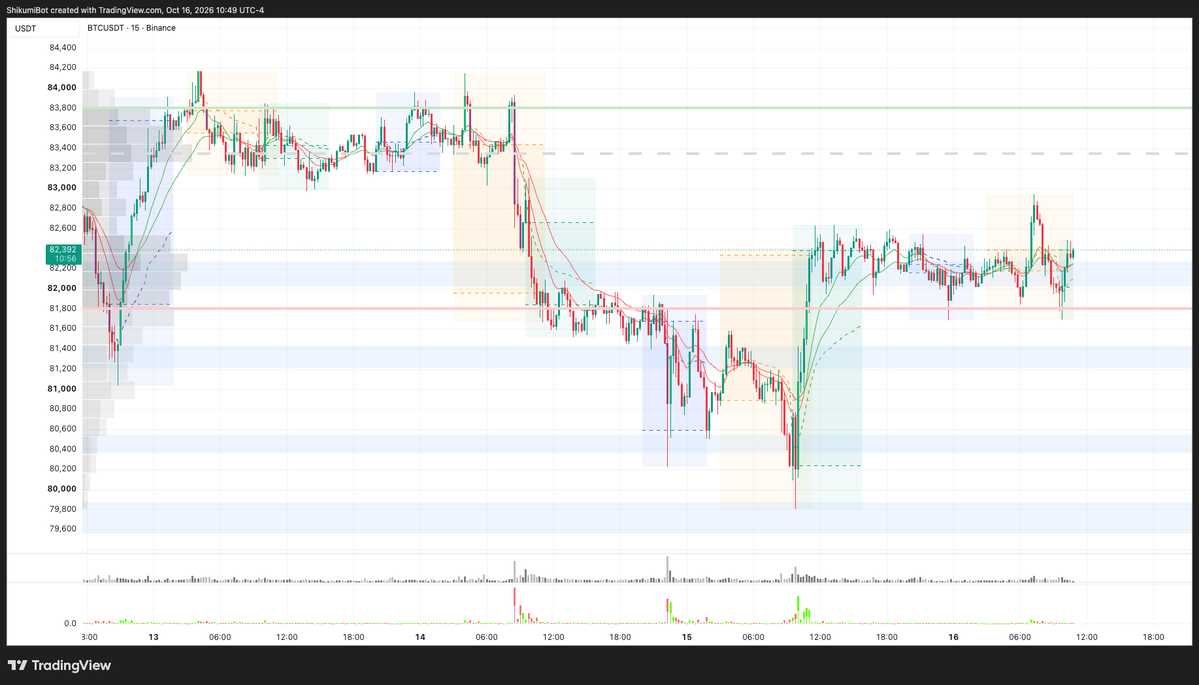Select the 84,200 price axis label
The width and height of the screenshot is (1199, 685).
pyautogui.click(x=62, y=67)
